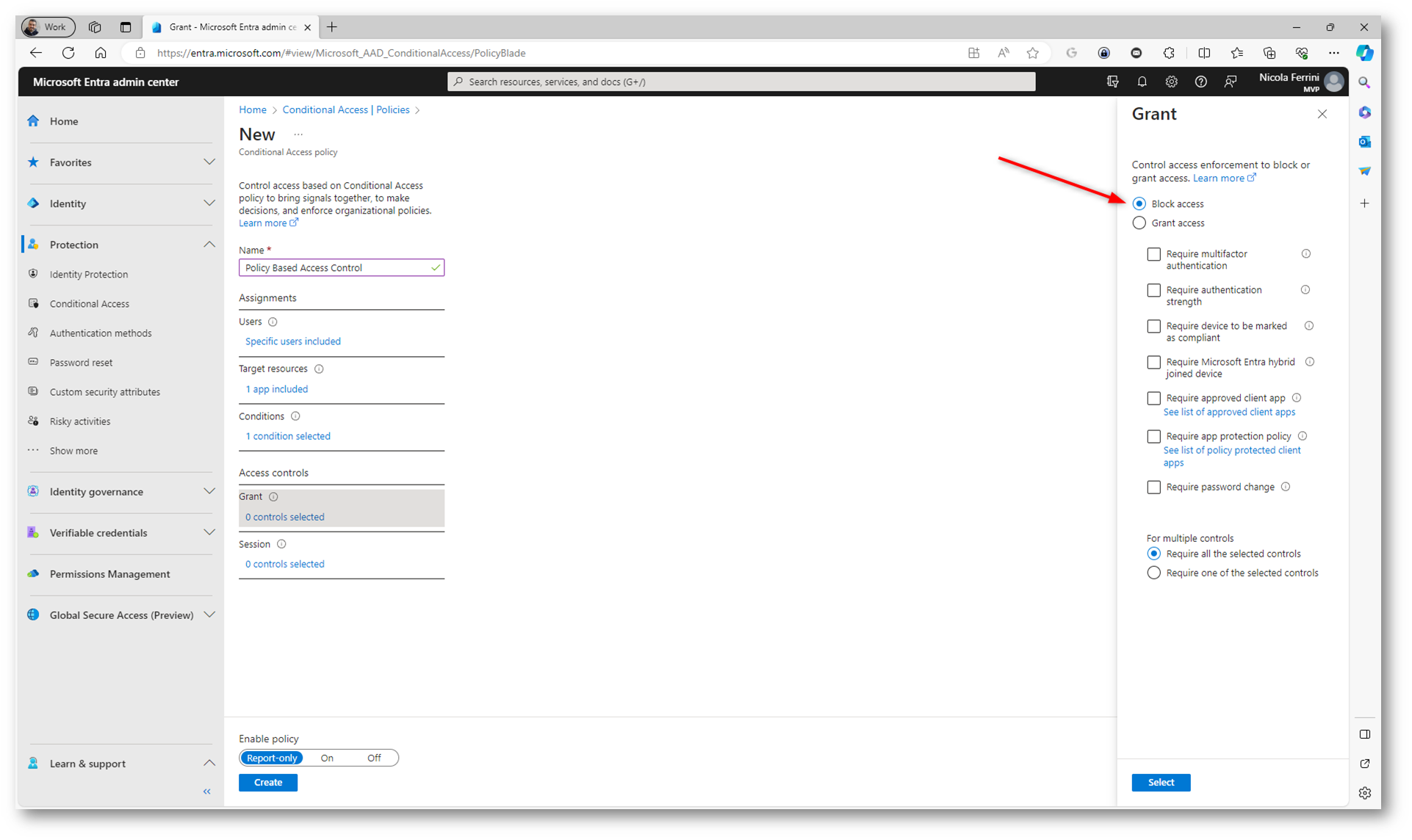Expand the Identity section
This screenshot has width=1412, height=840.
[209, 203]
